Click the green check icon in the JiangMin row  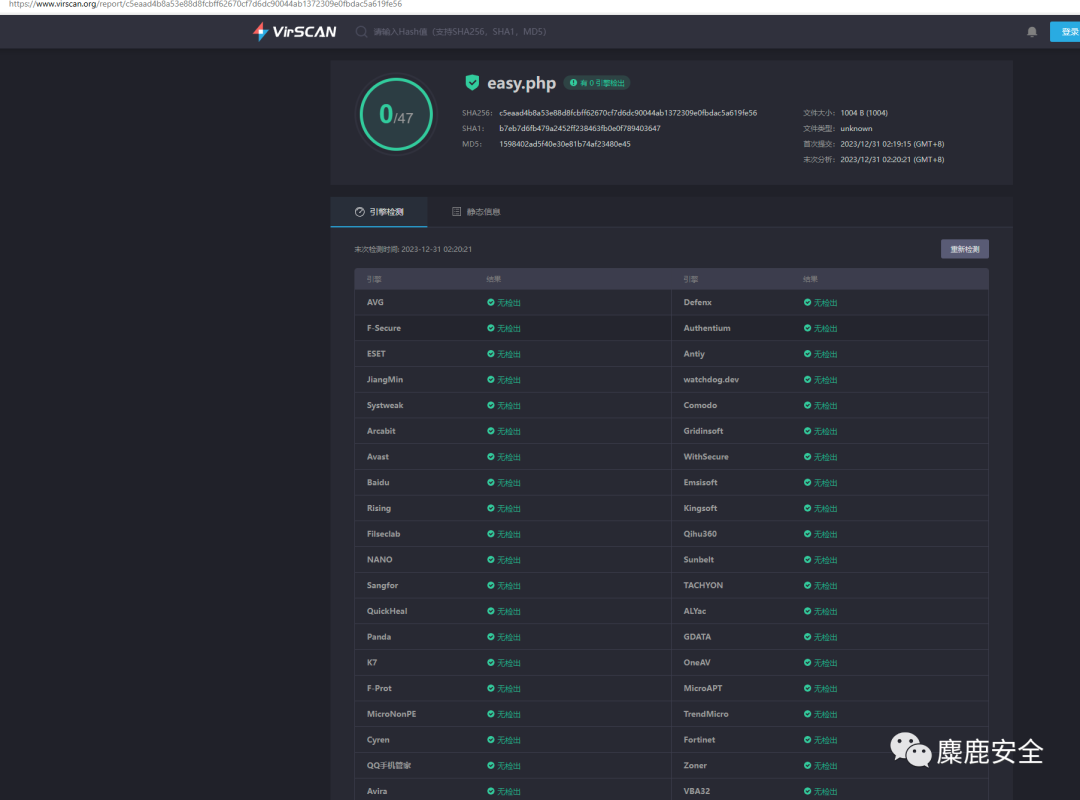tap(490, 380)
